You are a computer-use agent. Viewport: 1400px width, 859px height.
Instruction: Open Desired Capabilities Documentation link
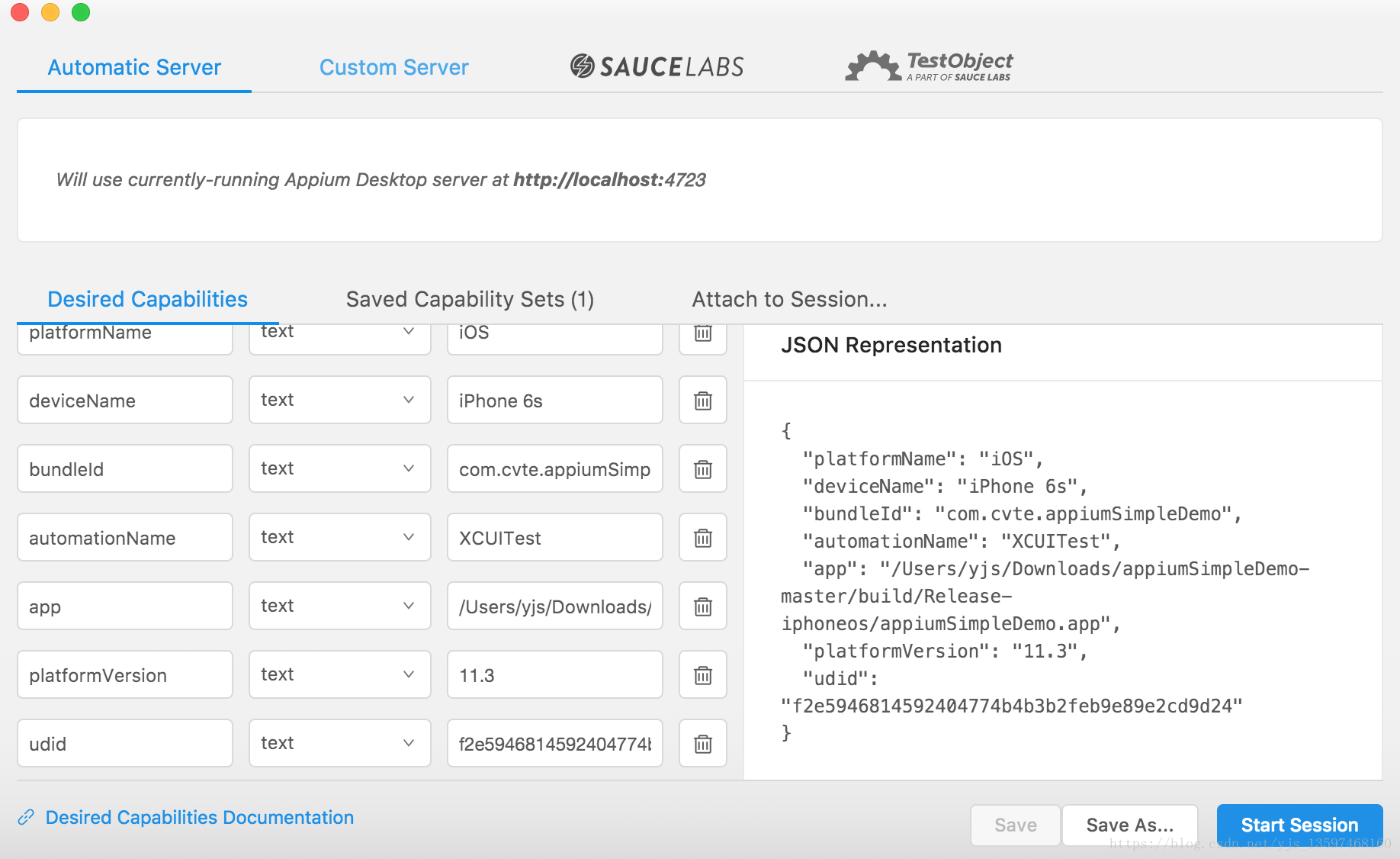pos(199,817)
